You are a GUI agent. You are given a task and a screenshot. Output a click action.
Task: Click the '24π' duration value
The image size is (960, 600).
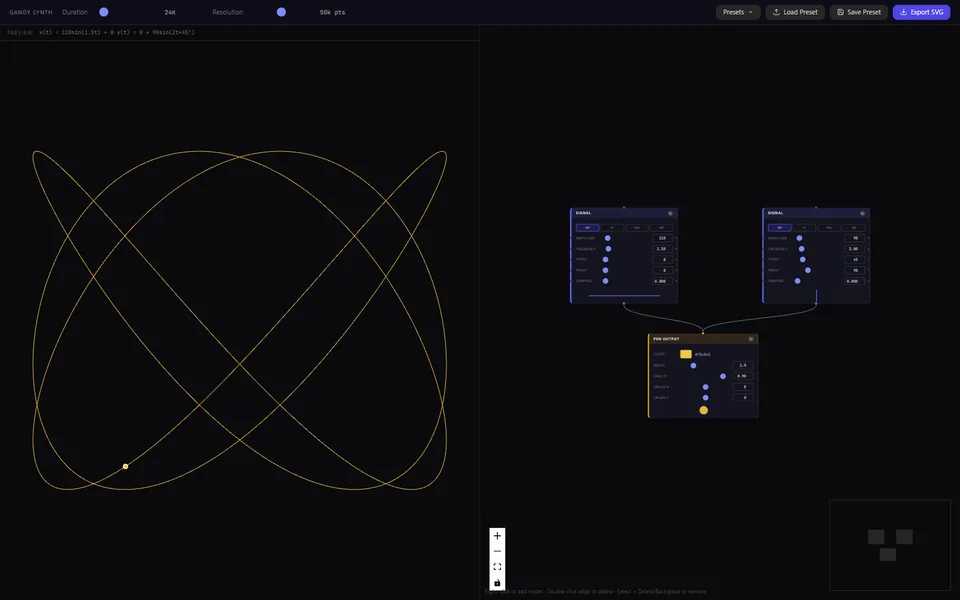click(x=170, y=12)
